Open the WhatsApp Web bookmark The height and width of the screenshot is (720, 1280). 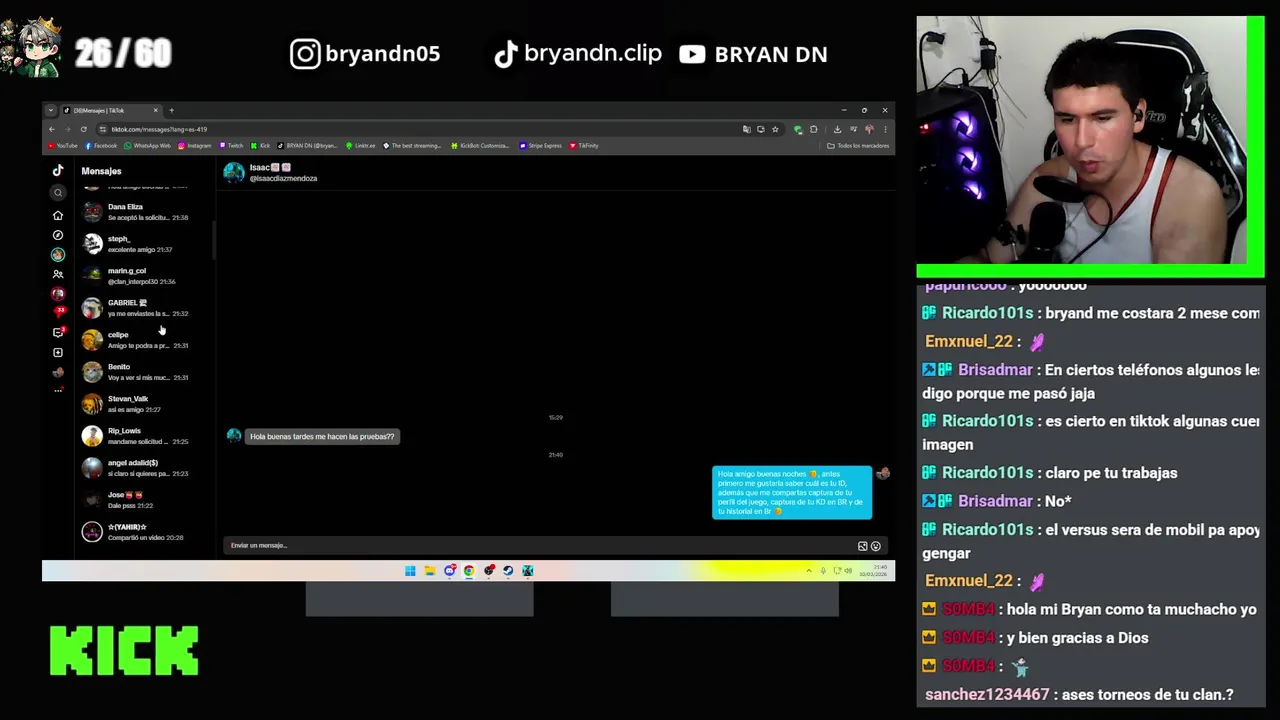[148, 146]
